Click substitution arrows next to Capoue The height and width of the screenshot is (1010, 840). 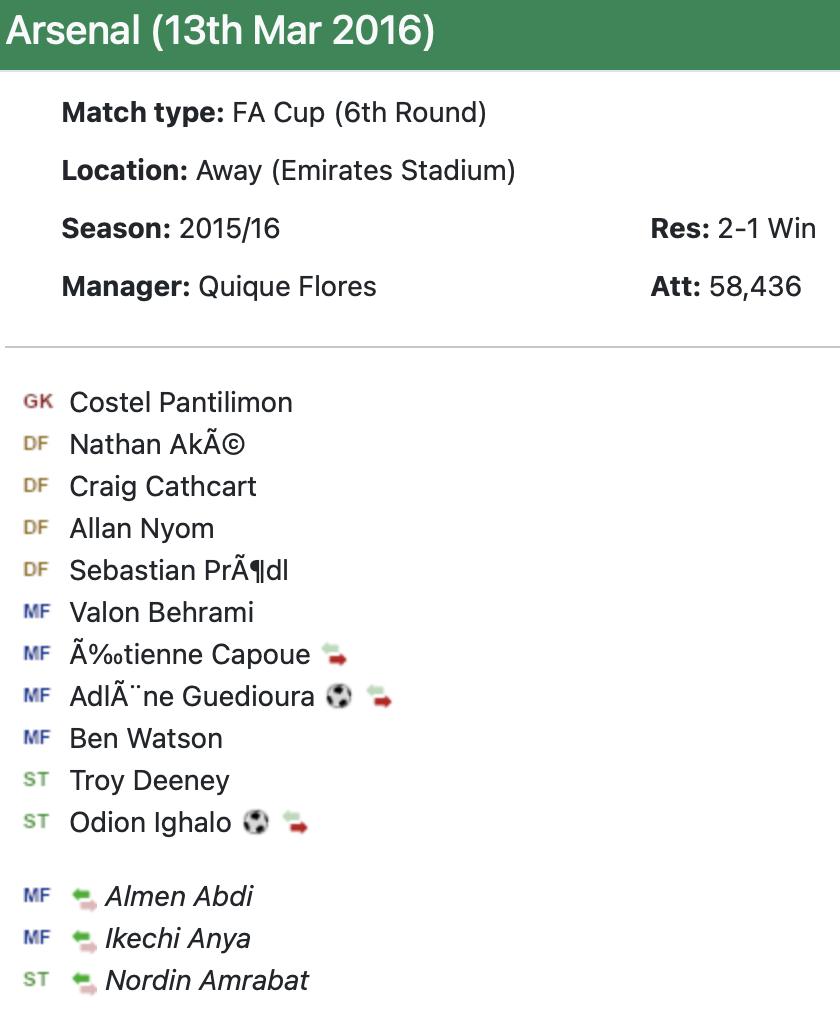point(335,655)
